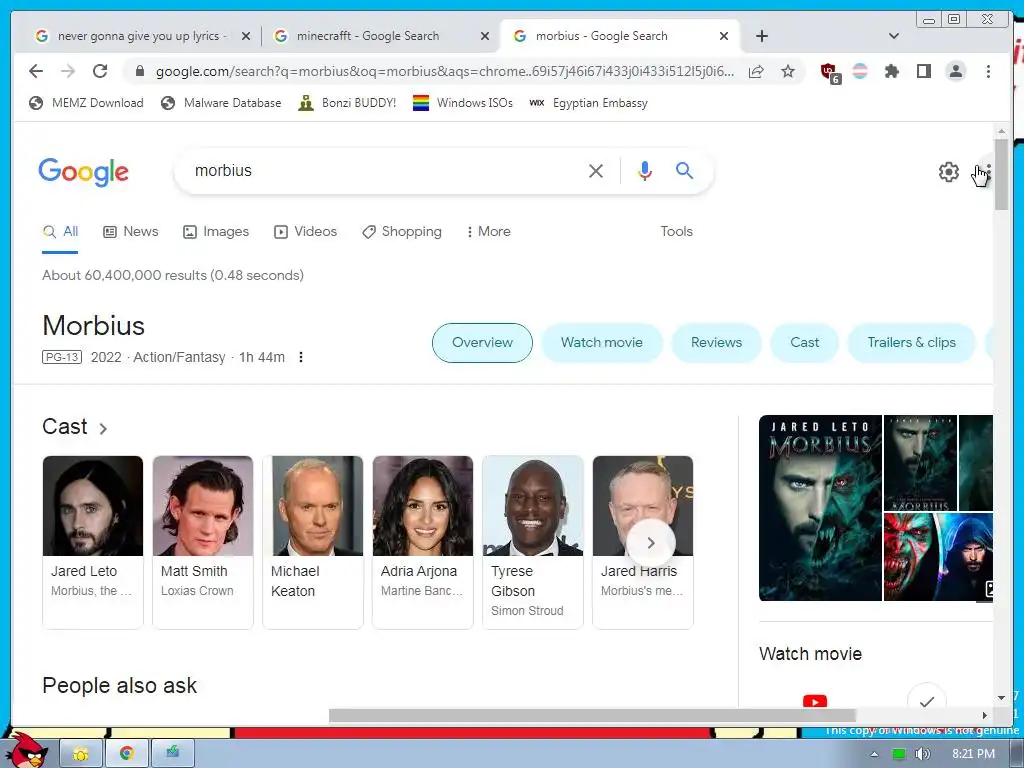The height and width of the screenshot is (768, 1024).
Task: Open the Extensions puzzle piece menu
Action: (891, 71)
